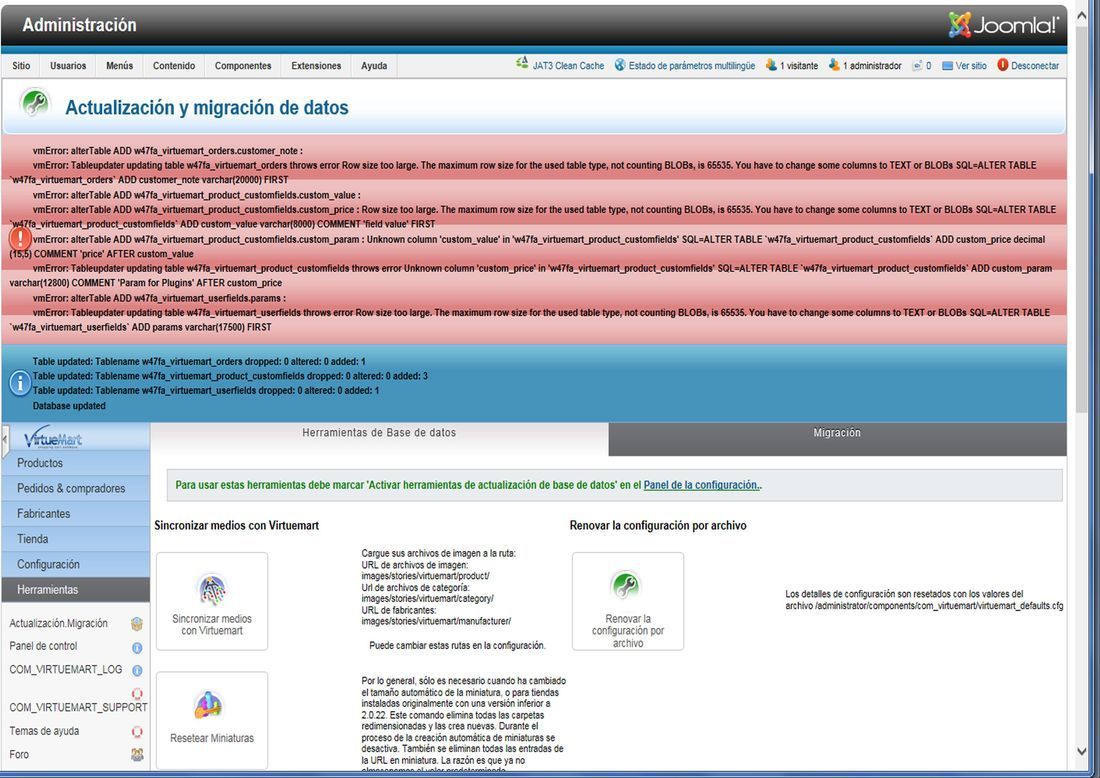The width and height of the screenshot is (1100, 778).
Task: Open the Menús menu
Action: [x=119, y=66]
